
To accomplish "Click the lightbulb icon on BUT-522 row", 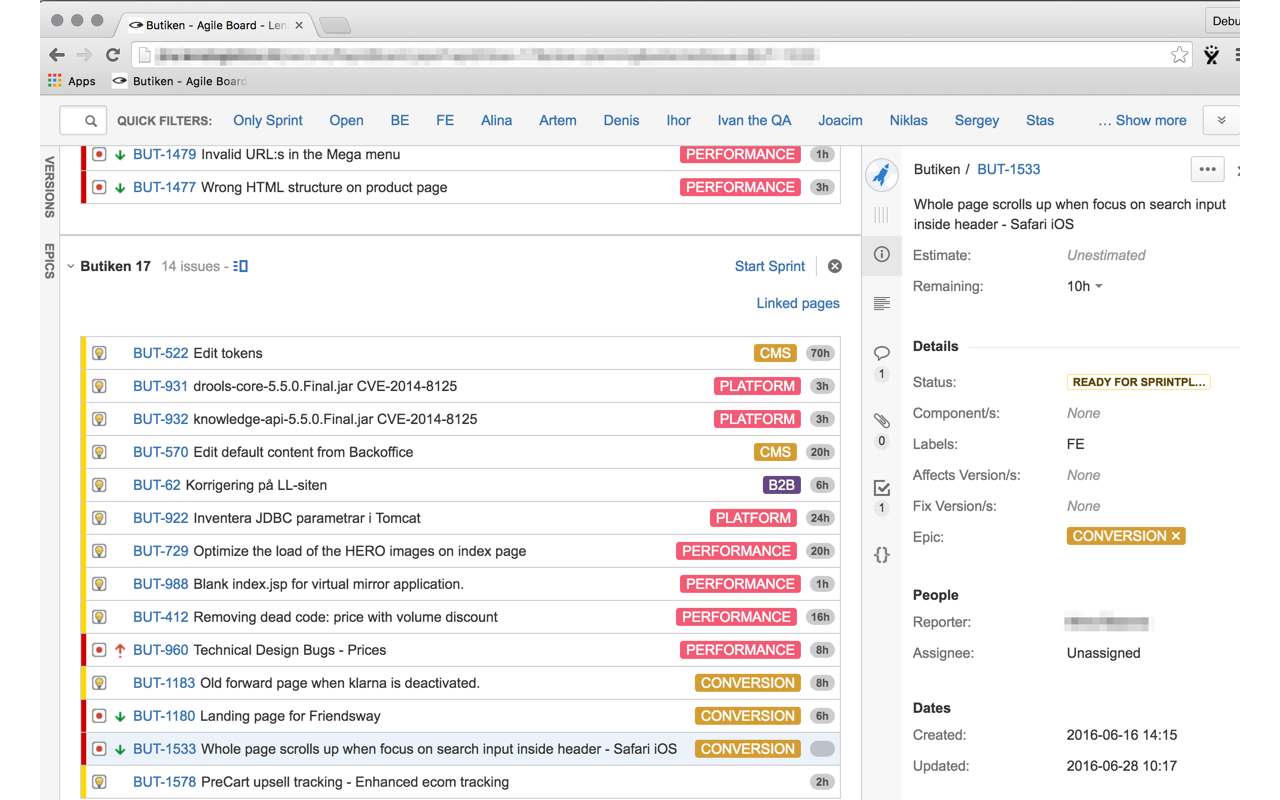I will pos(99,353).
